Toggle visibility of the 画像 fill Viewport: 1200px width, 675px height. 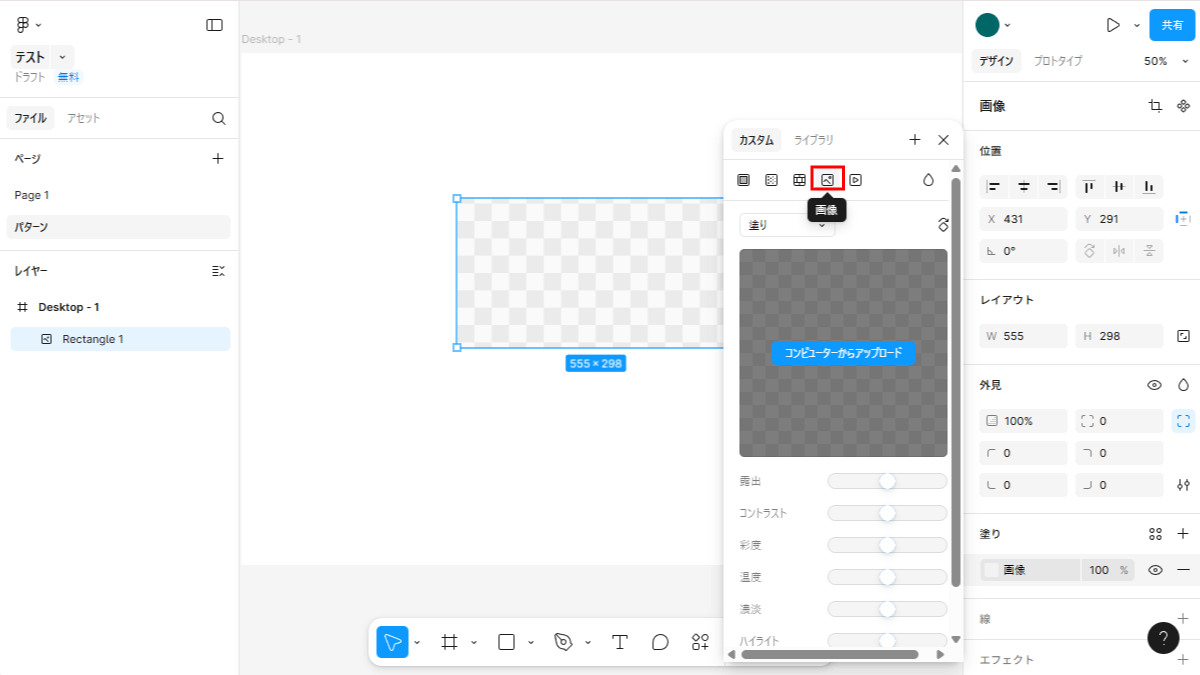[x=1155, y=570]
